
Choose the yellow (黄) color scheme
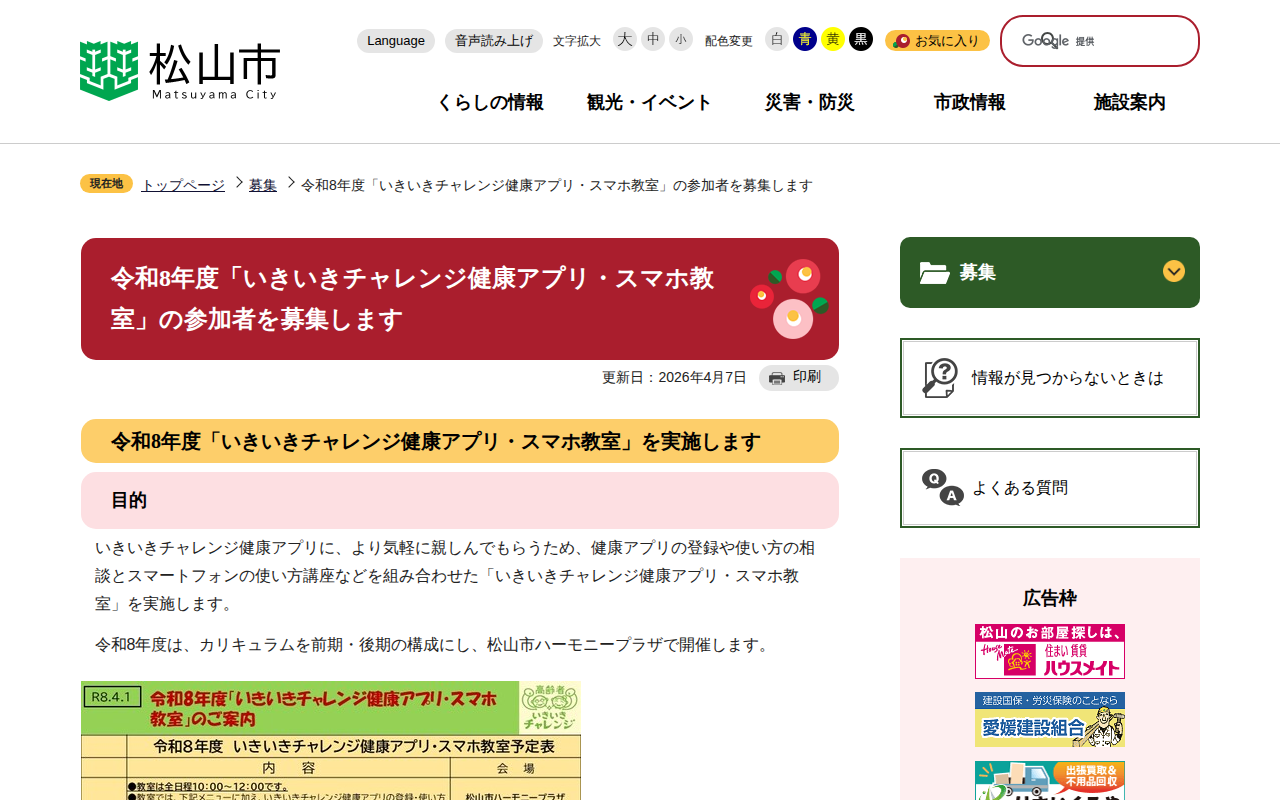pos(833,39)
